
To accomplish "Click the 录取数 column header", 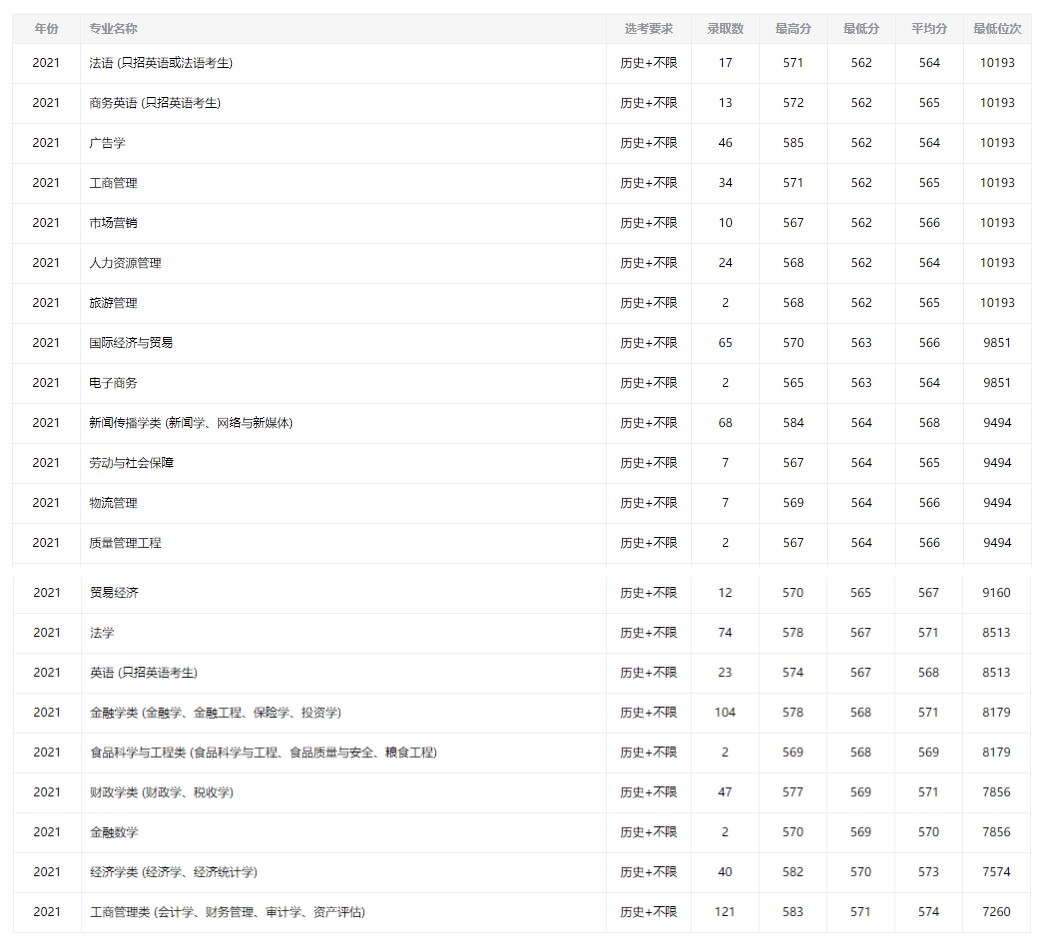I will (725, 29).
